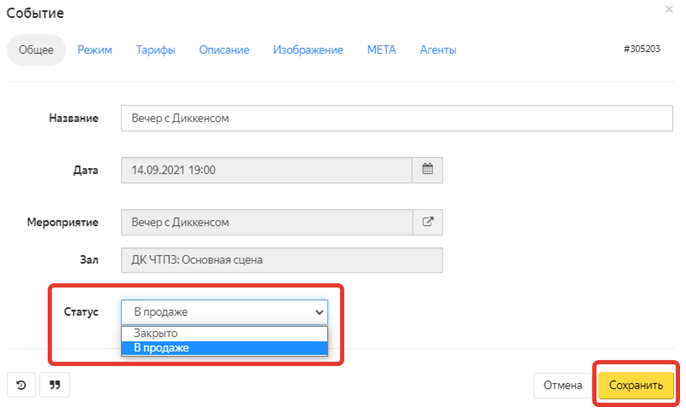Open the Агенты tab
686x408 pixels.
(x=438, y=50)
